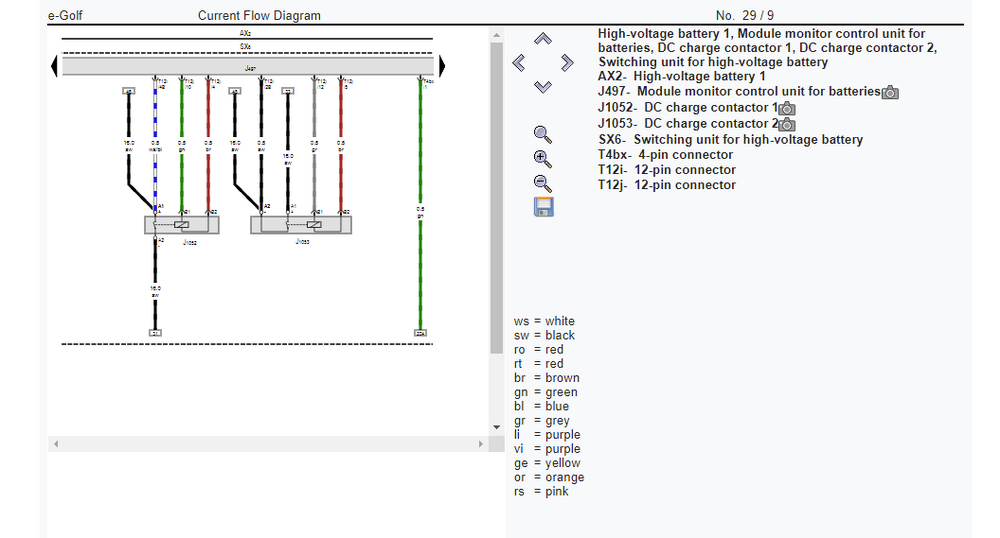Viewport: 1000px width, 538px height.
Task: Open the camera photo for J497 module monitor
Action: click(890, 92)
